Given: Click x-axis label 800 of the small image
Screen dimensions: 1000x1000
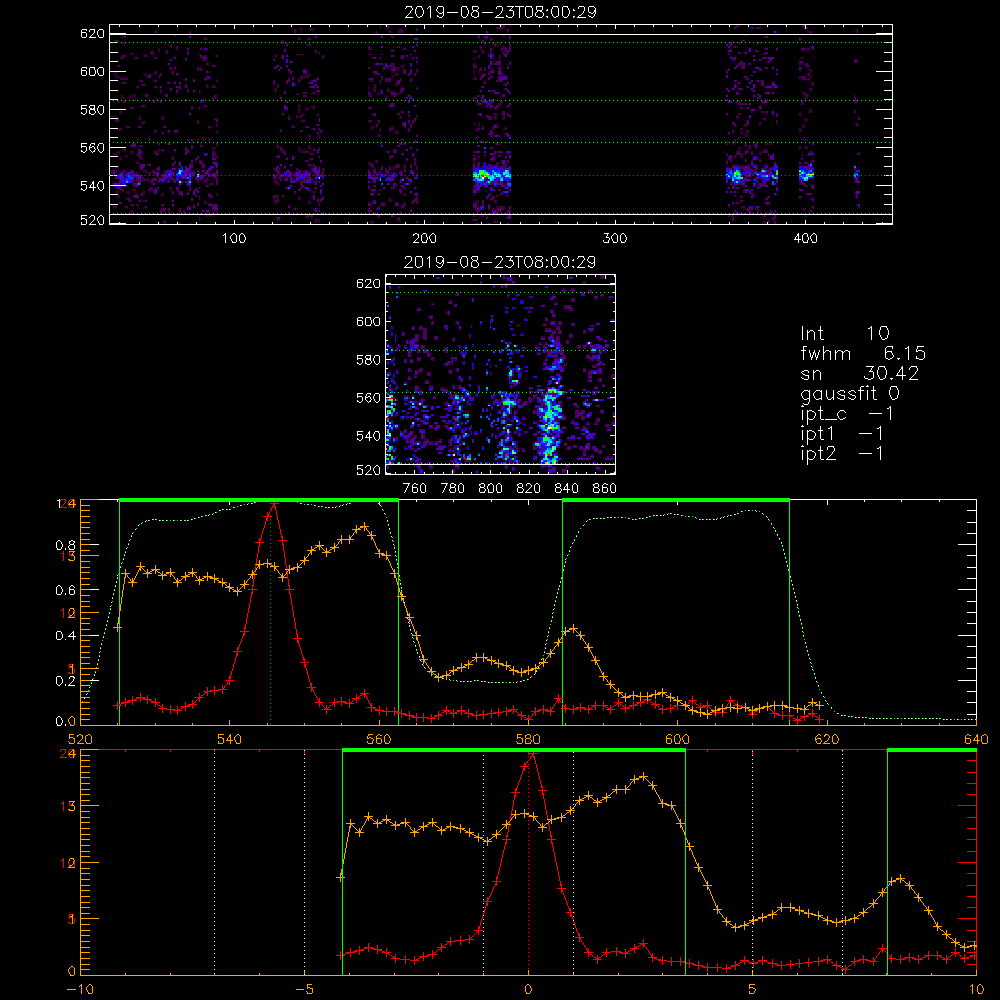Looking at the screenshot, I should 490,489.
